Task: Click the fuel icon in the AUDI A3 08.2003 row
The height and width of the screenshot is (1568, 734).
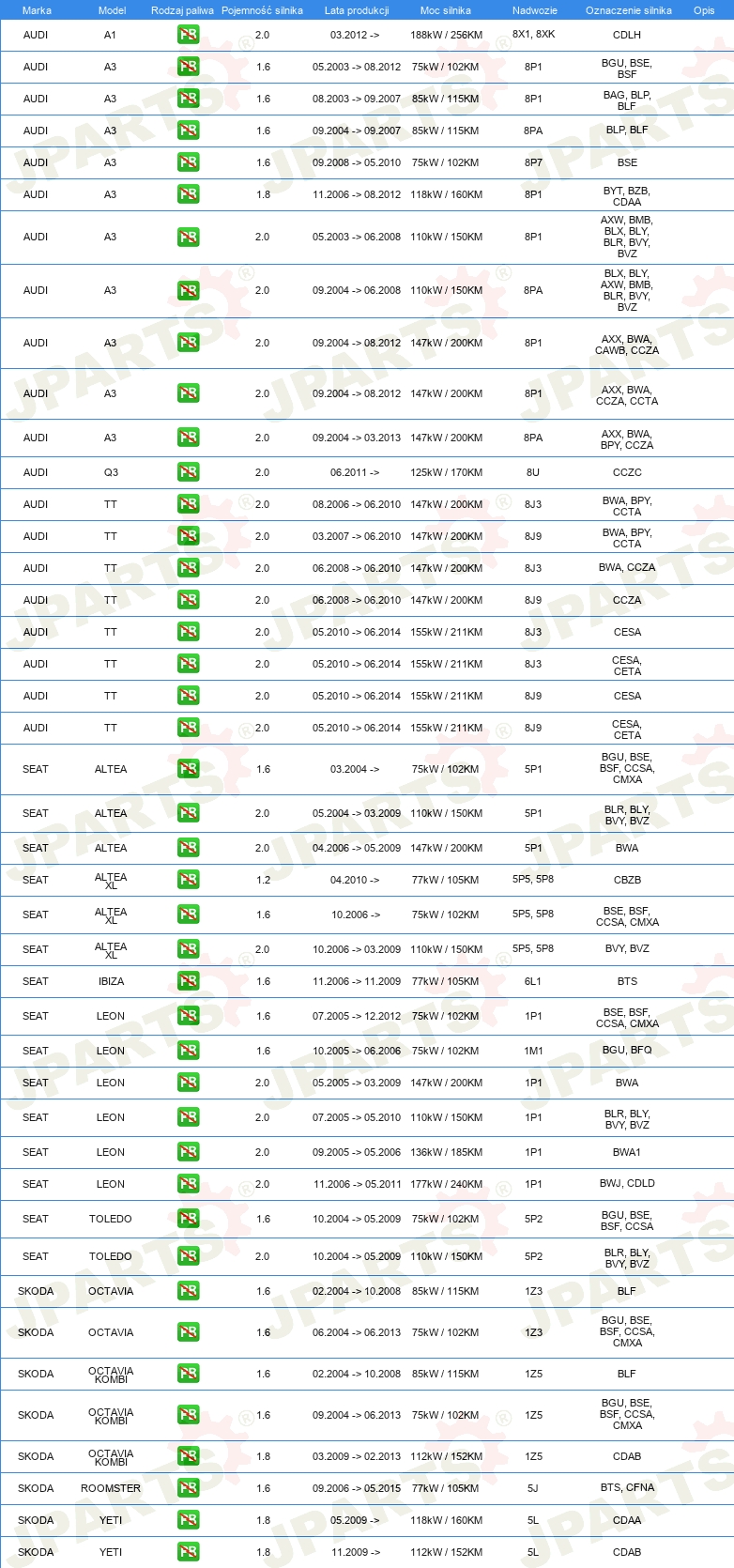Action: [188, 99]
